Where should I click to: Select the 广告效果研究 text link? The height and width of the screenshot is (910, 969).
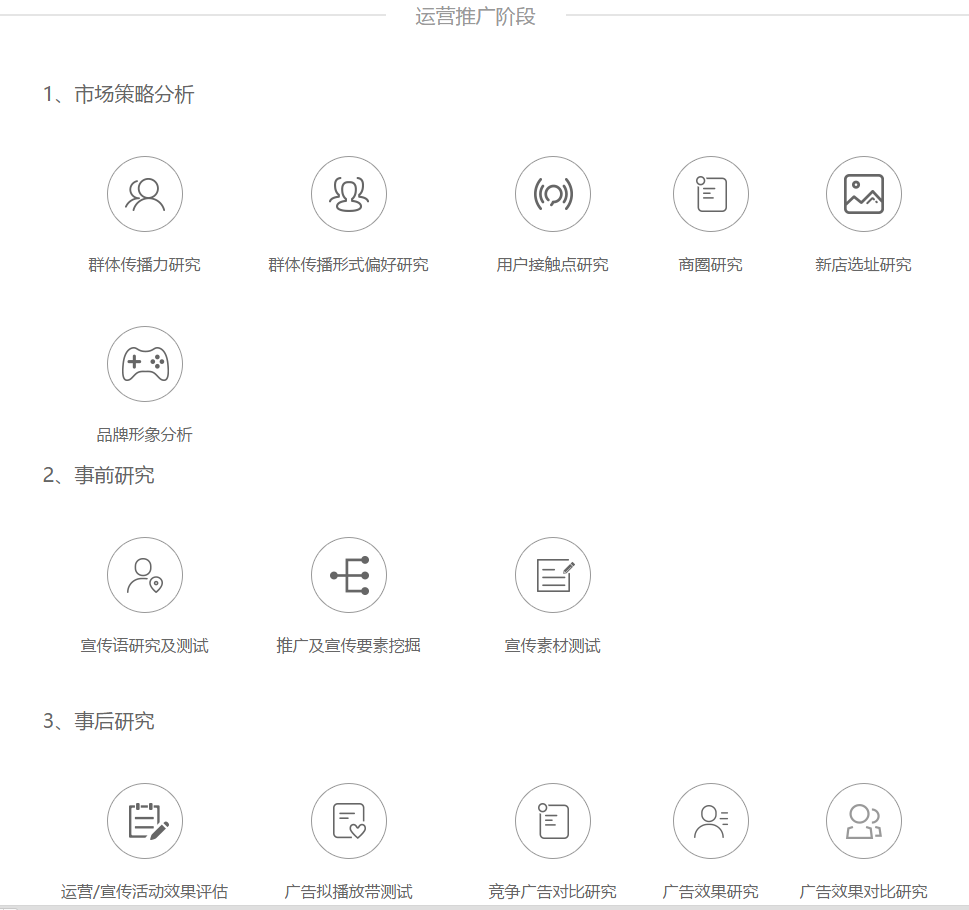point(711,892)
